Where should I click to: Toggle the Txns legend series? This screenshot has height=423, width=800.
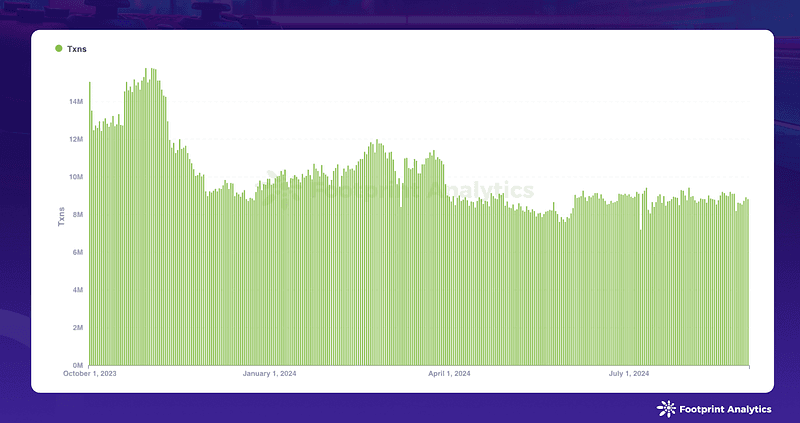click(x=71, y=49)
